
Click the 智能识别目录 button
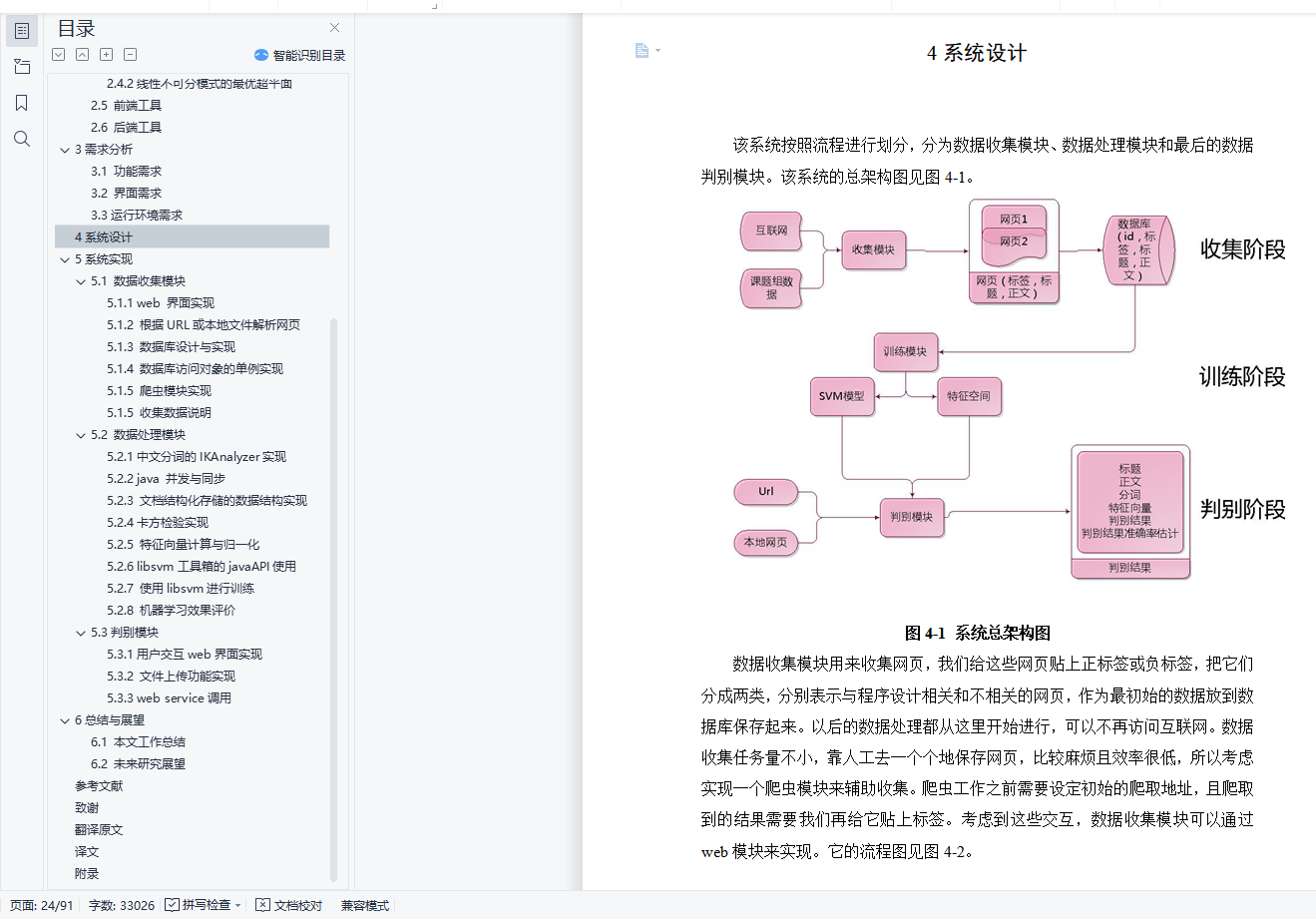299,55
